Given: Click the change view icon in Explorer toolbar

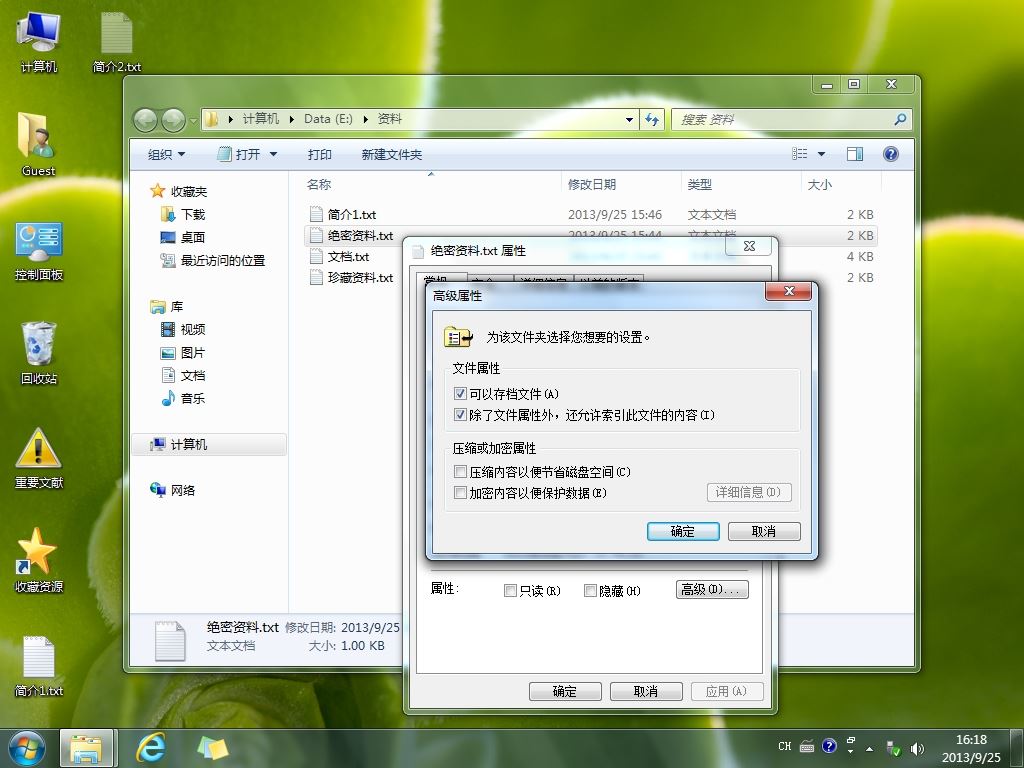Looking at the screenshot, I should coord(799,154).
